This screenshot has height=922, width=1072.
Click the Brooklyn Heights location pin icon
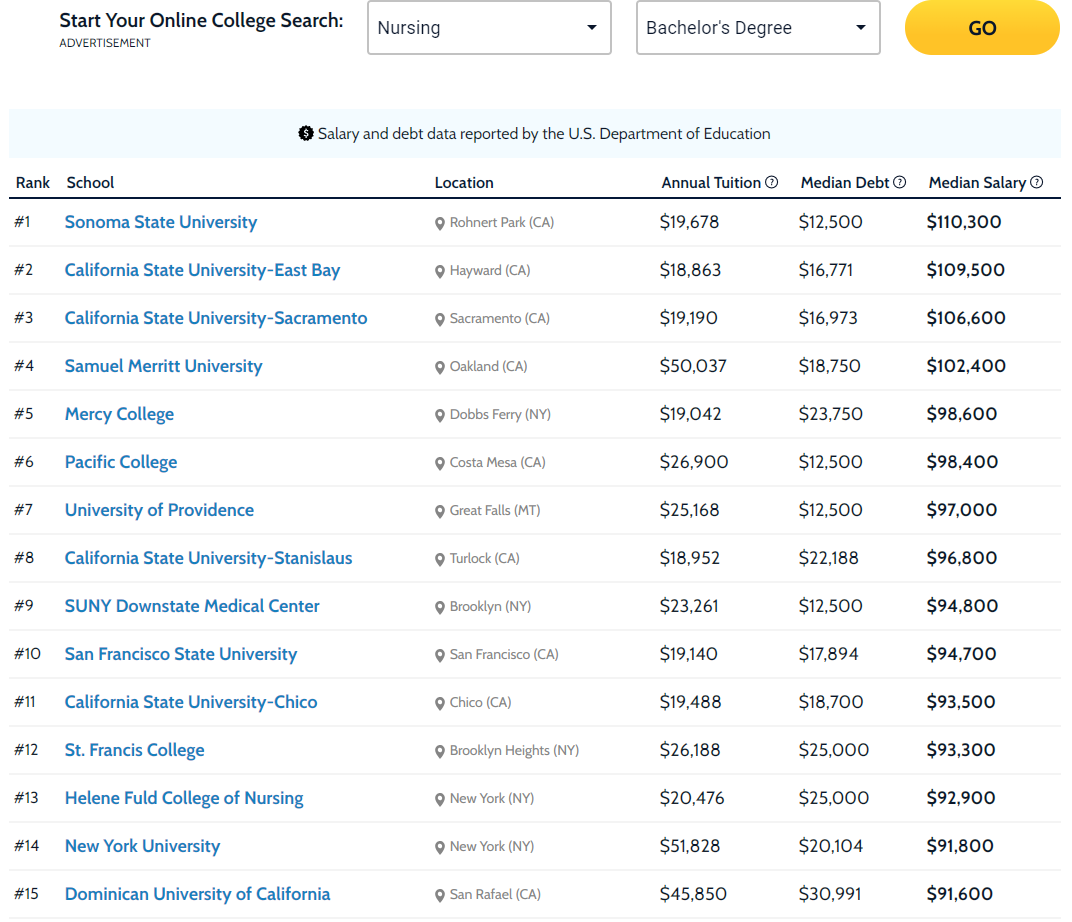[x=440, y=751]
